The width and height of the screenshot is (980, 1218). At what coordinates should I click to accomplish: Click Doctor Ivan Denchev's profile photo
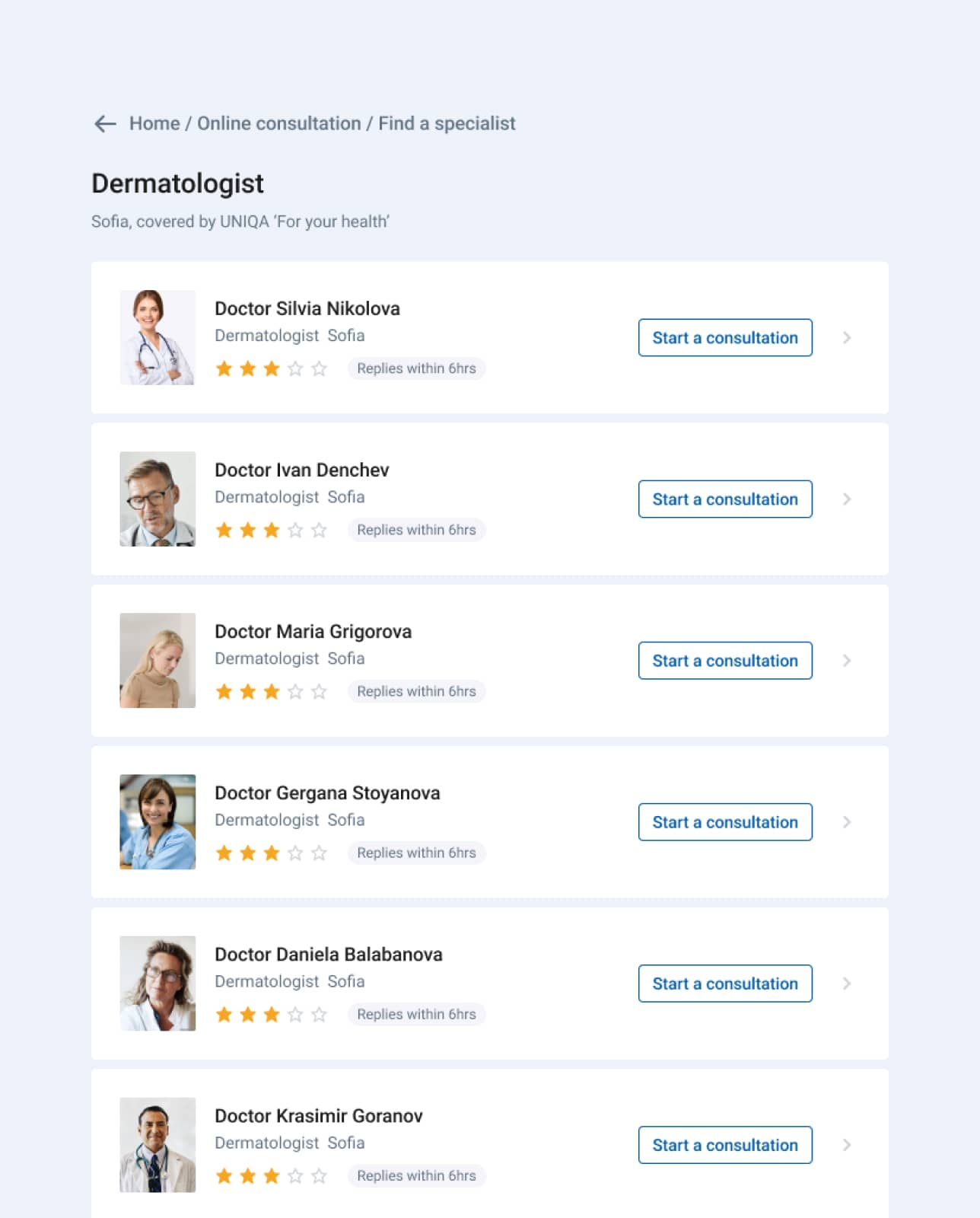click(157, 499)
